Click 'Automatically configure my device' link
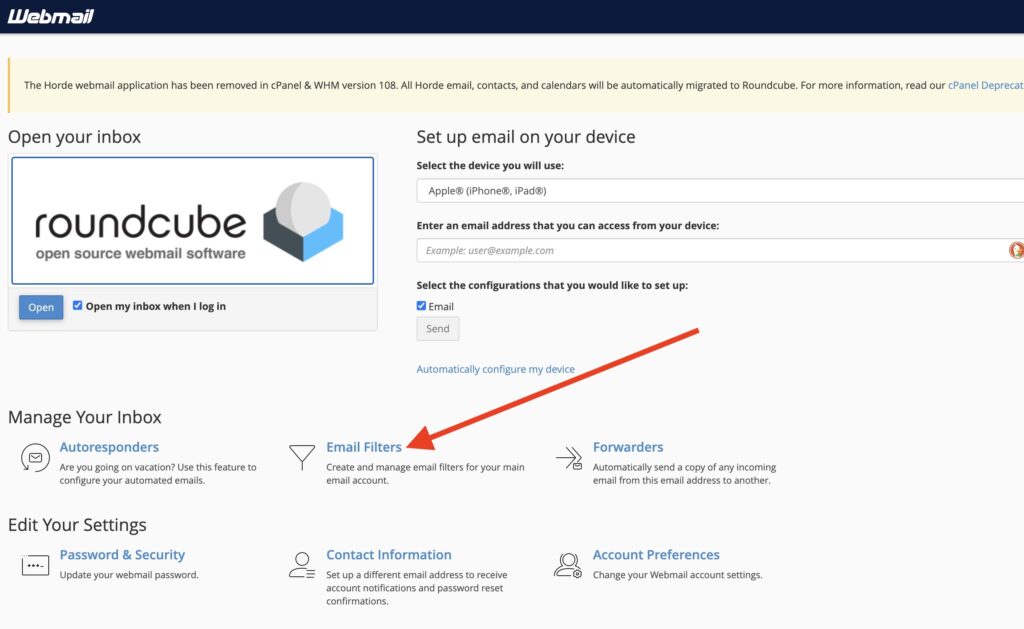Image resolution: width=1024 pixels, height=629 pixels. (495, 369)
